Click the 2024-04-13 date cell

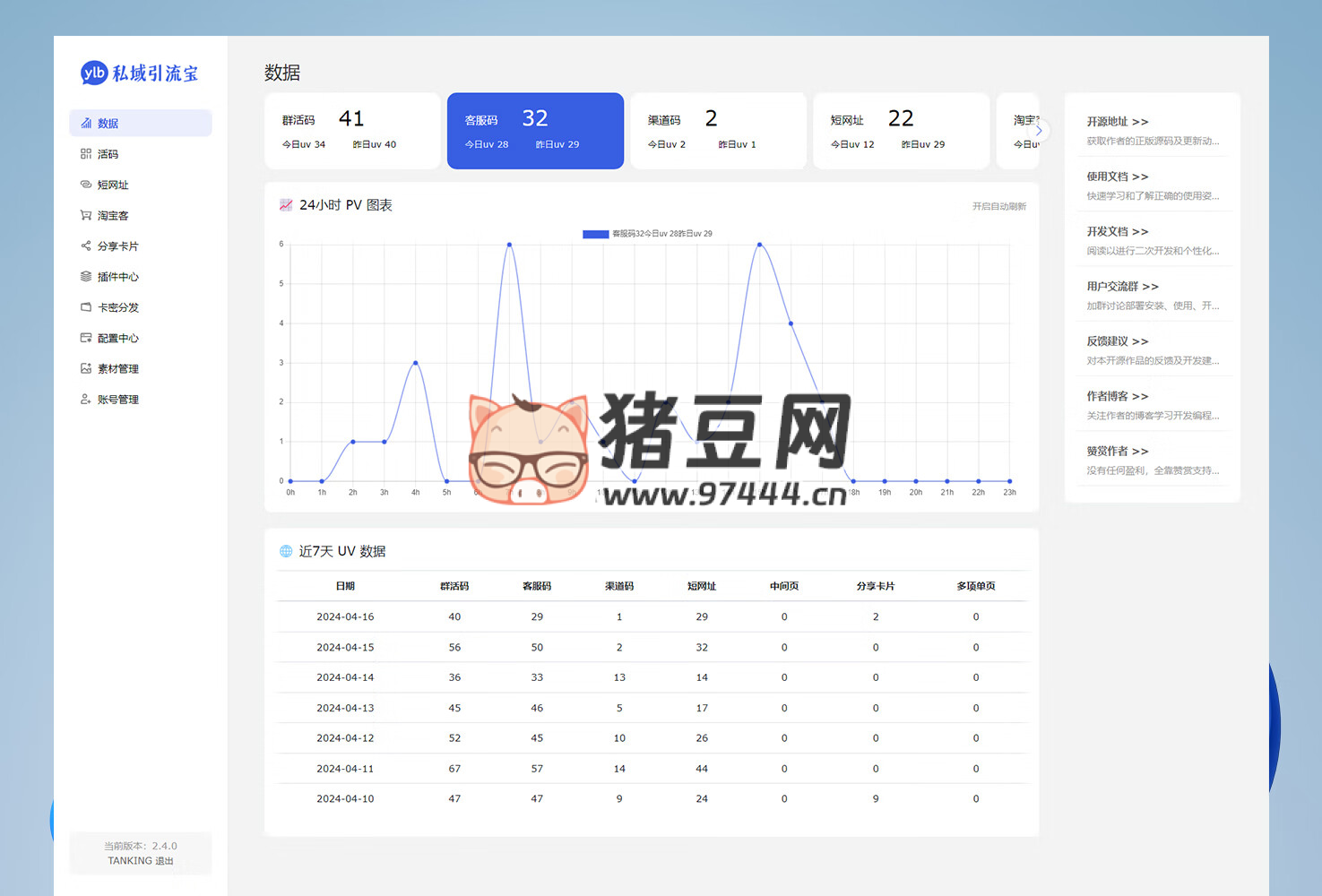pyautogui.click(x=345, y=708)
